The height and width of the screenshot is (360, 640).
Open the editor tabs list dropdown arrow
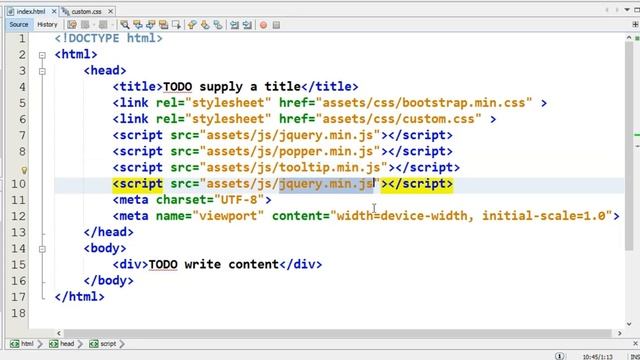627,10
